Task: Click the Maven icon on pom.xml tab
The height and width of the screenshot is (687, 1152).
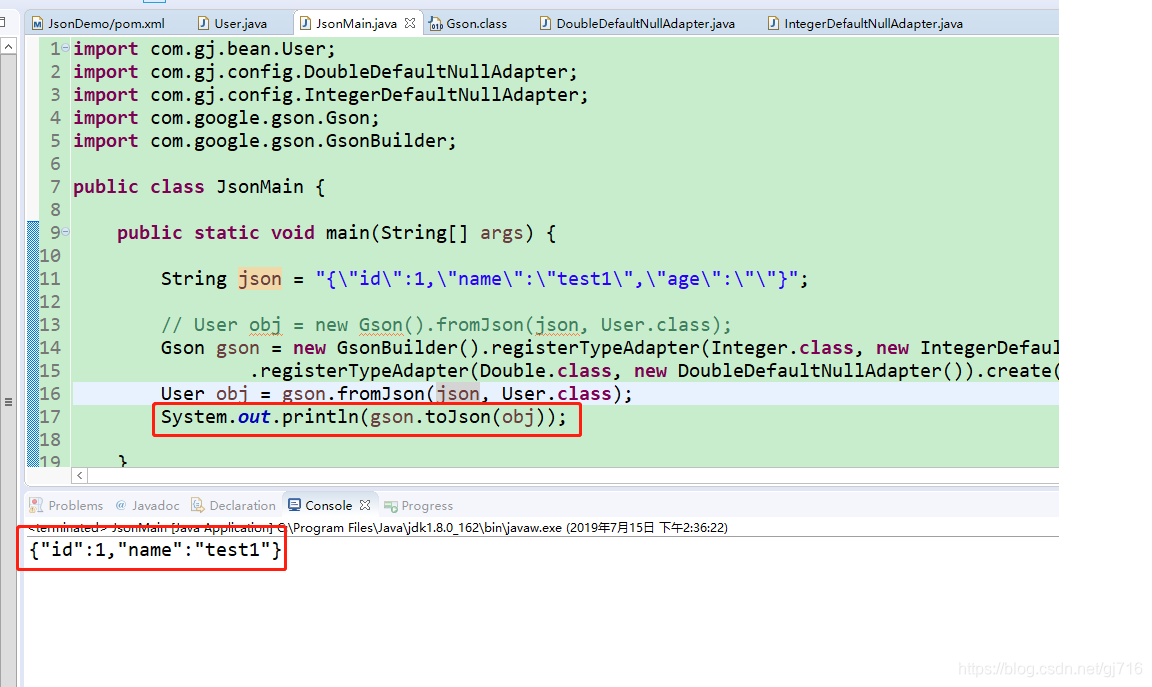Action: [x=37, y=24]
